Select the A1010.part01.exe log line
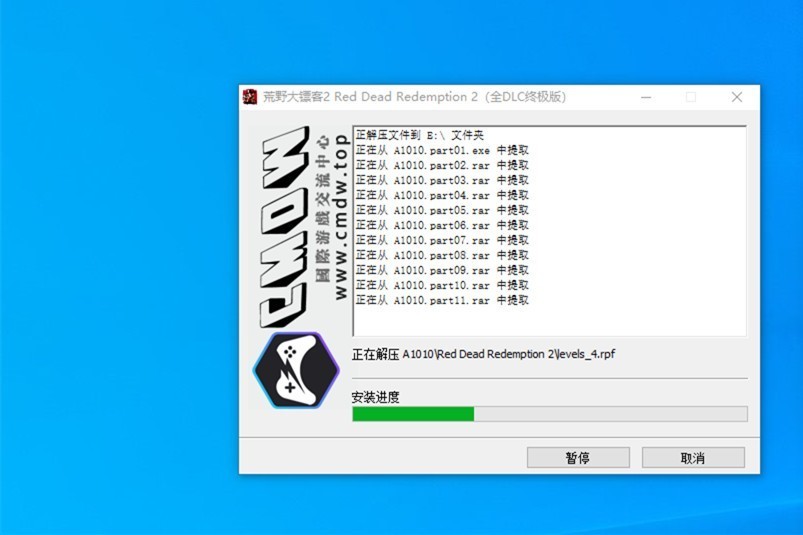Screen dimensions: 803x535 pos(442,151)
